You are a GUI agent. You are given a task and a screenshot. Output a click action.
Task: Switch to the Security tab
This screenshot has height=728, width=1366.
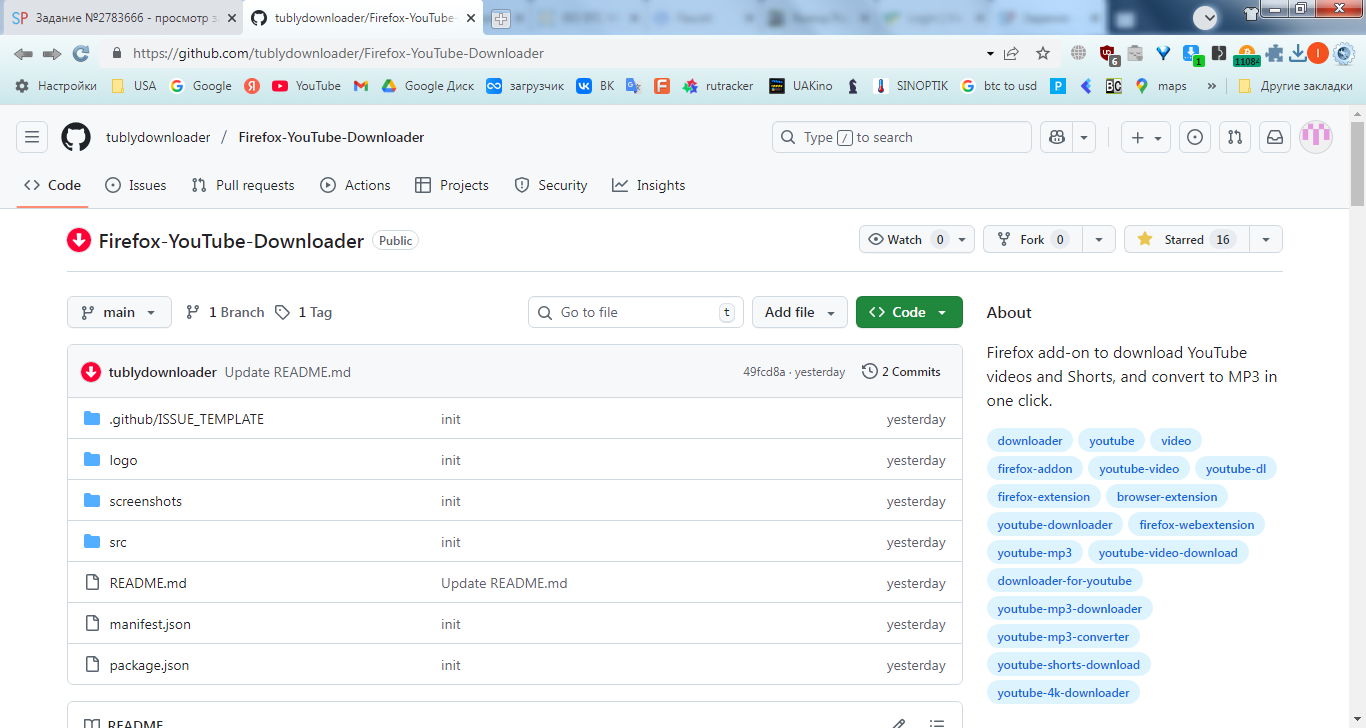(551, 185)
